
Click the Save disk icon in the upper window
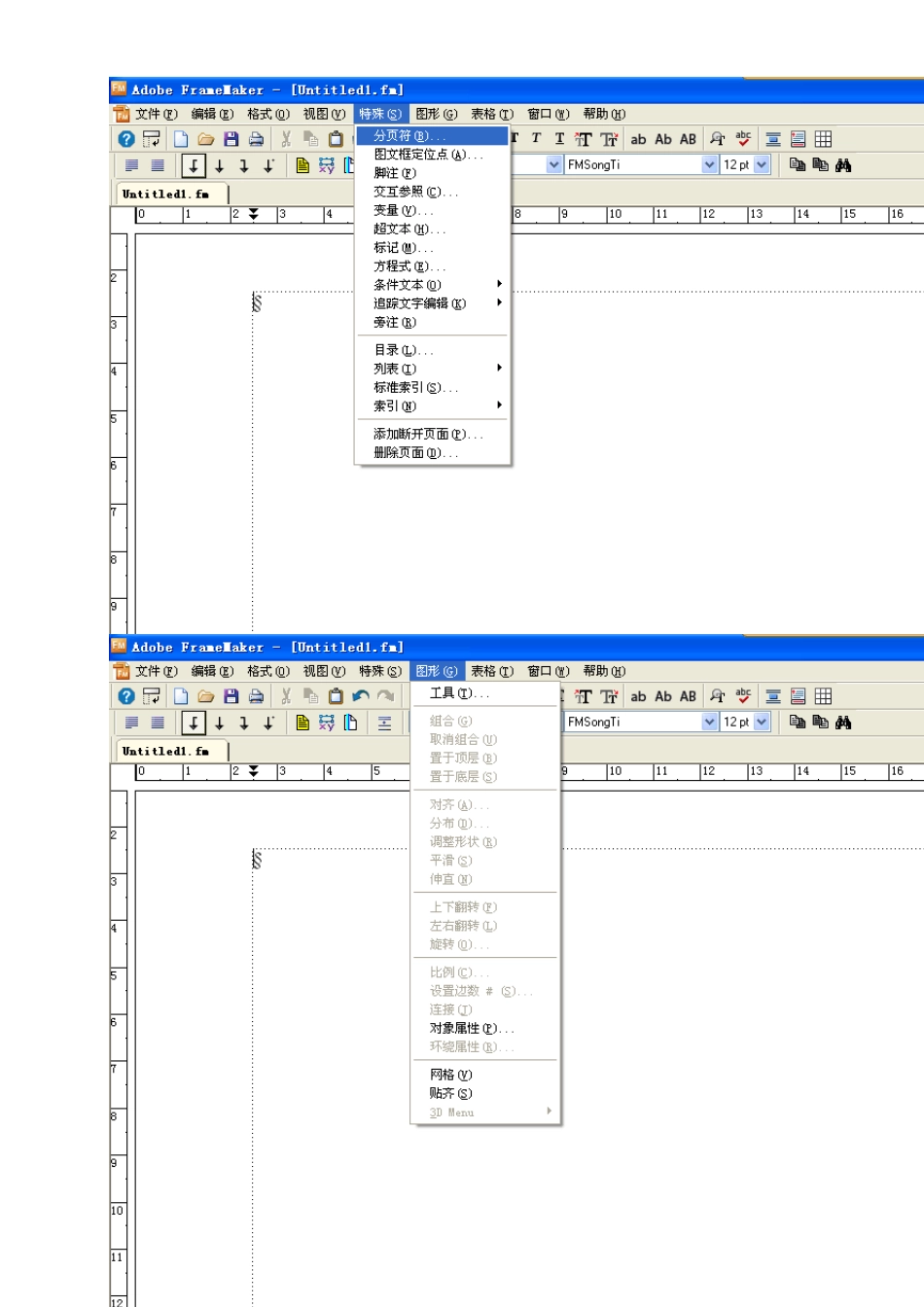[x=231, y=139]
